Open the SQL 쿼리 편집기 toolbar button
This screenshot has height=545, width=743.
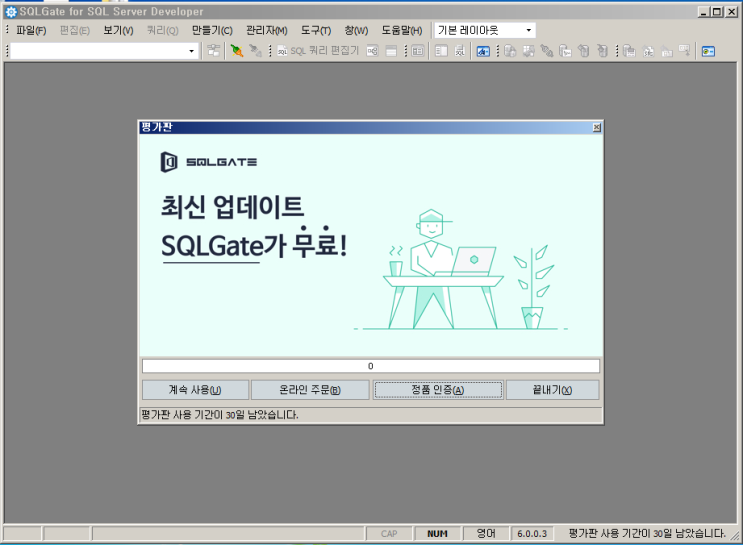[318, 51]
